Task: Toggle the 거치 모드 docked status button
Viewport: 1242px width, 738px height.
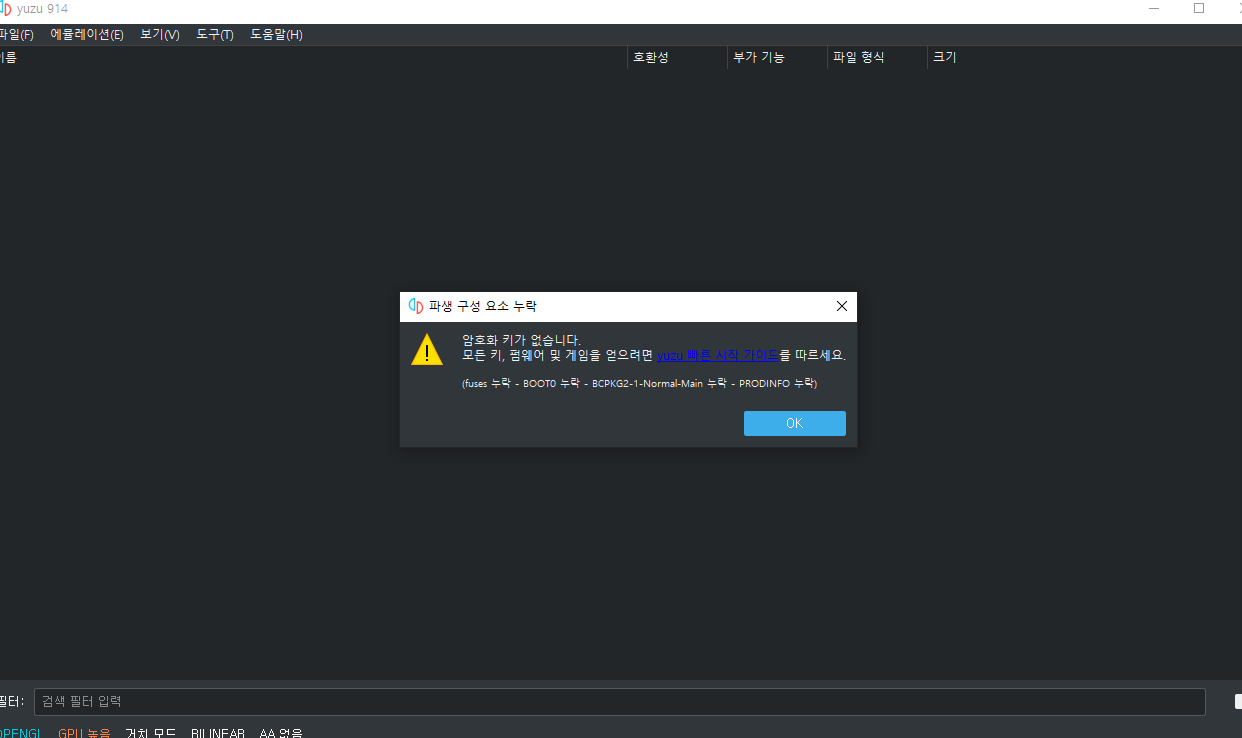Action: 150,733
